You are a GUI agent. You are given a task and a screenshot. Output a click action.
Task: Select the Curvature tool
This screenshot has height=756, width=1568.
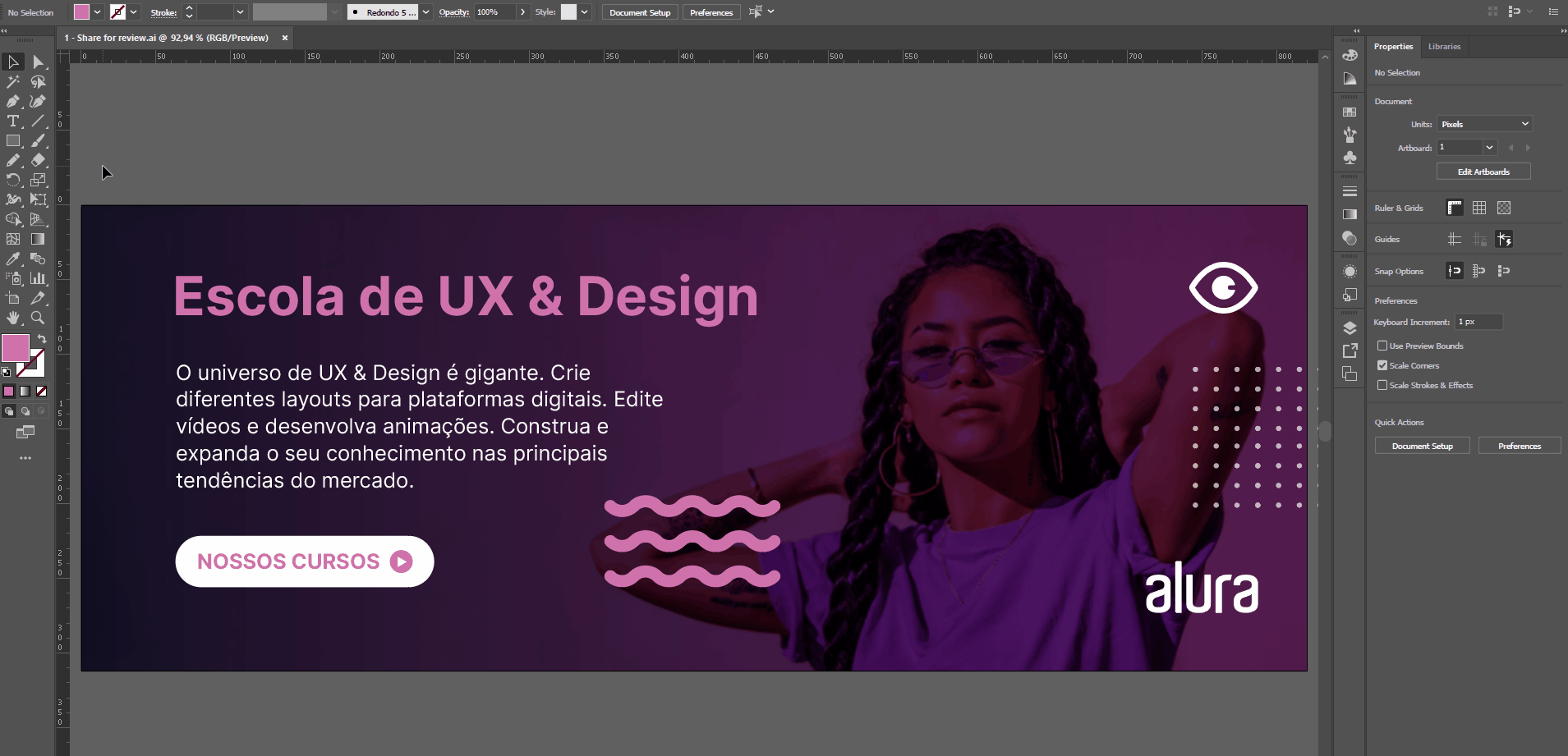[38, 101]
